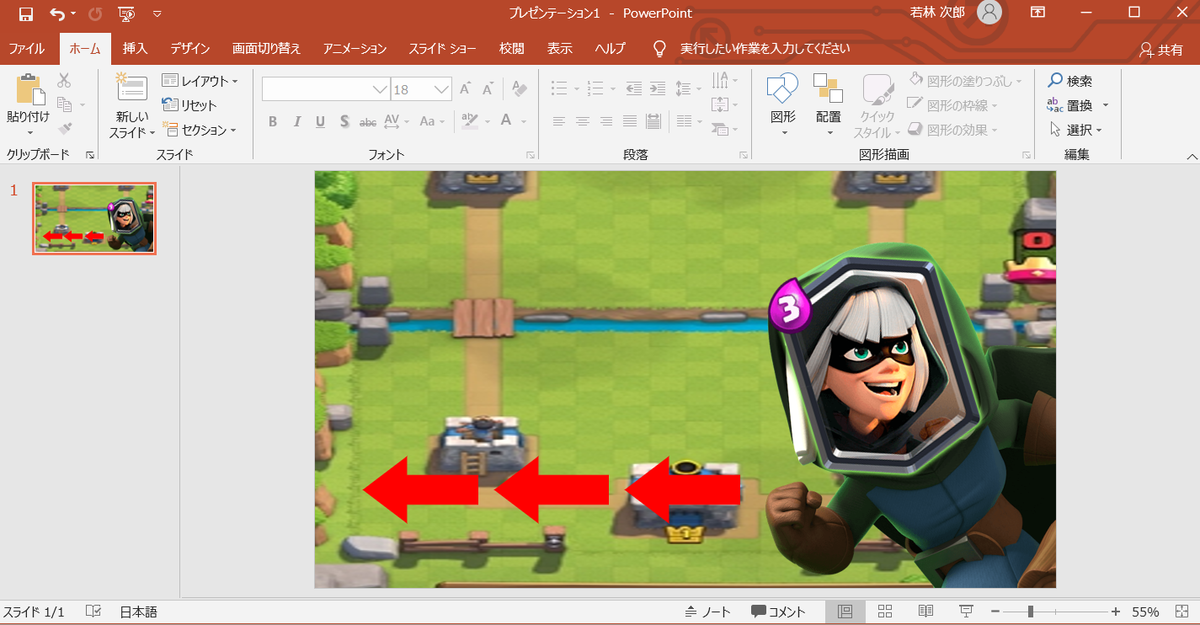This screenshot has height=625, width=1200.
Task: Select slide 1 thumbnail
Action: [x=94, y=218]
